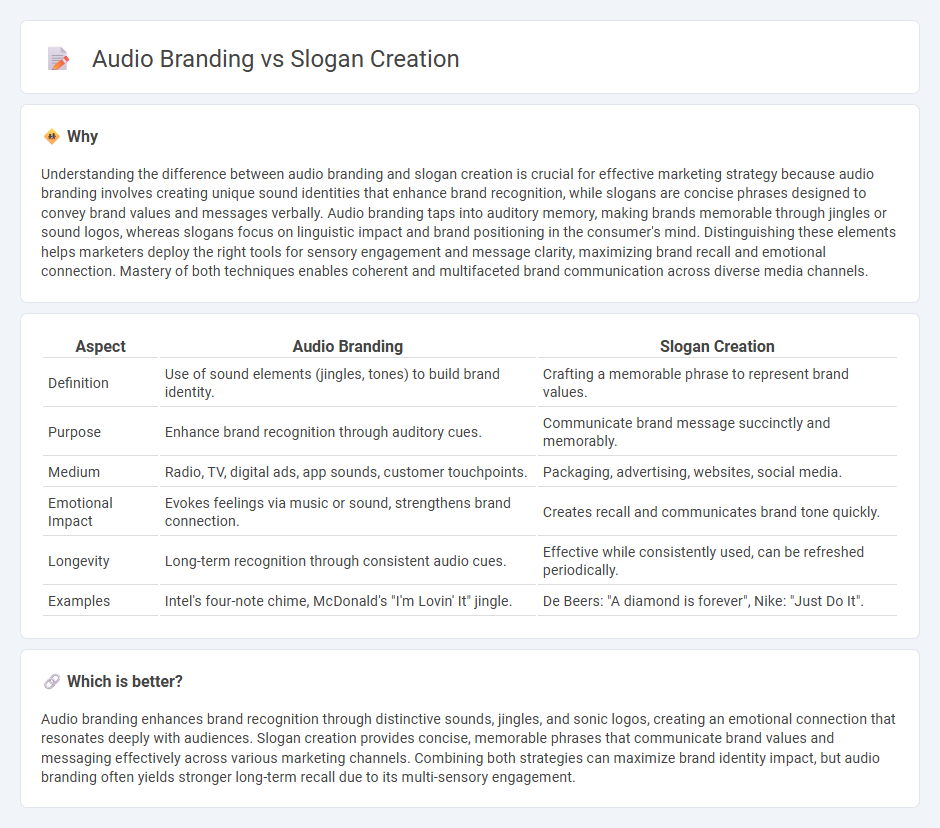
Task: Click cell 'De Beers: A diamond is forever'
Action: [717, 601]
